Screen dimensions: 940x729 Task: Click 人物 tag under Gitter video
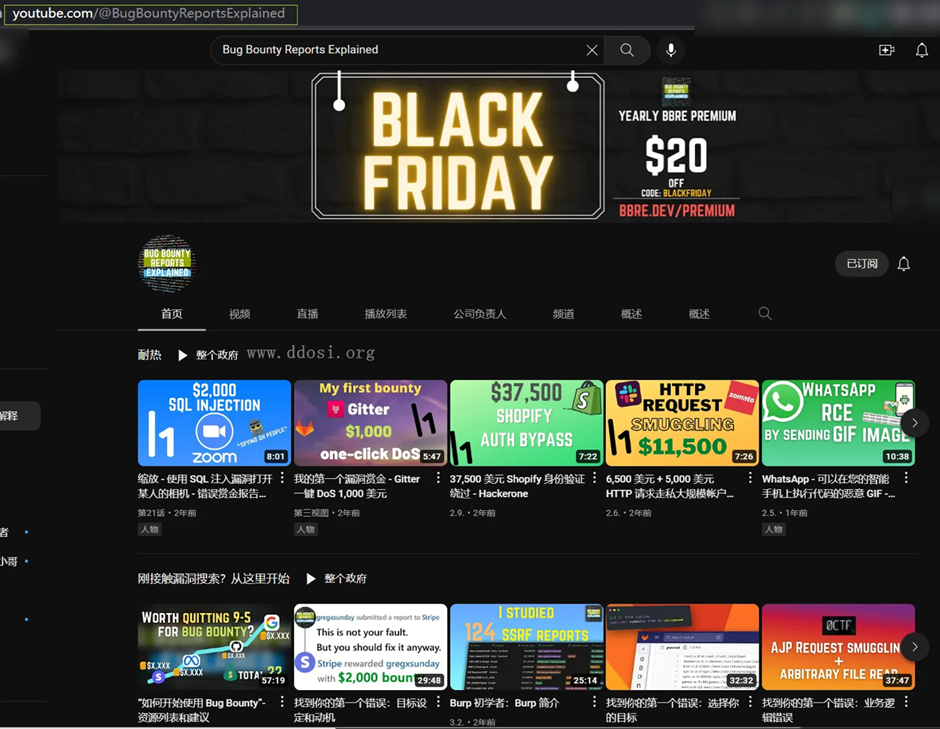(x=305, y=529)
